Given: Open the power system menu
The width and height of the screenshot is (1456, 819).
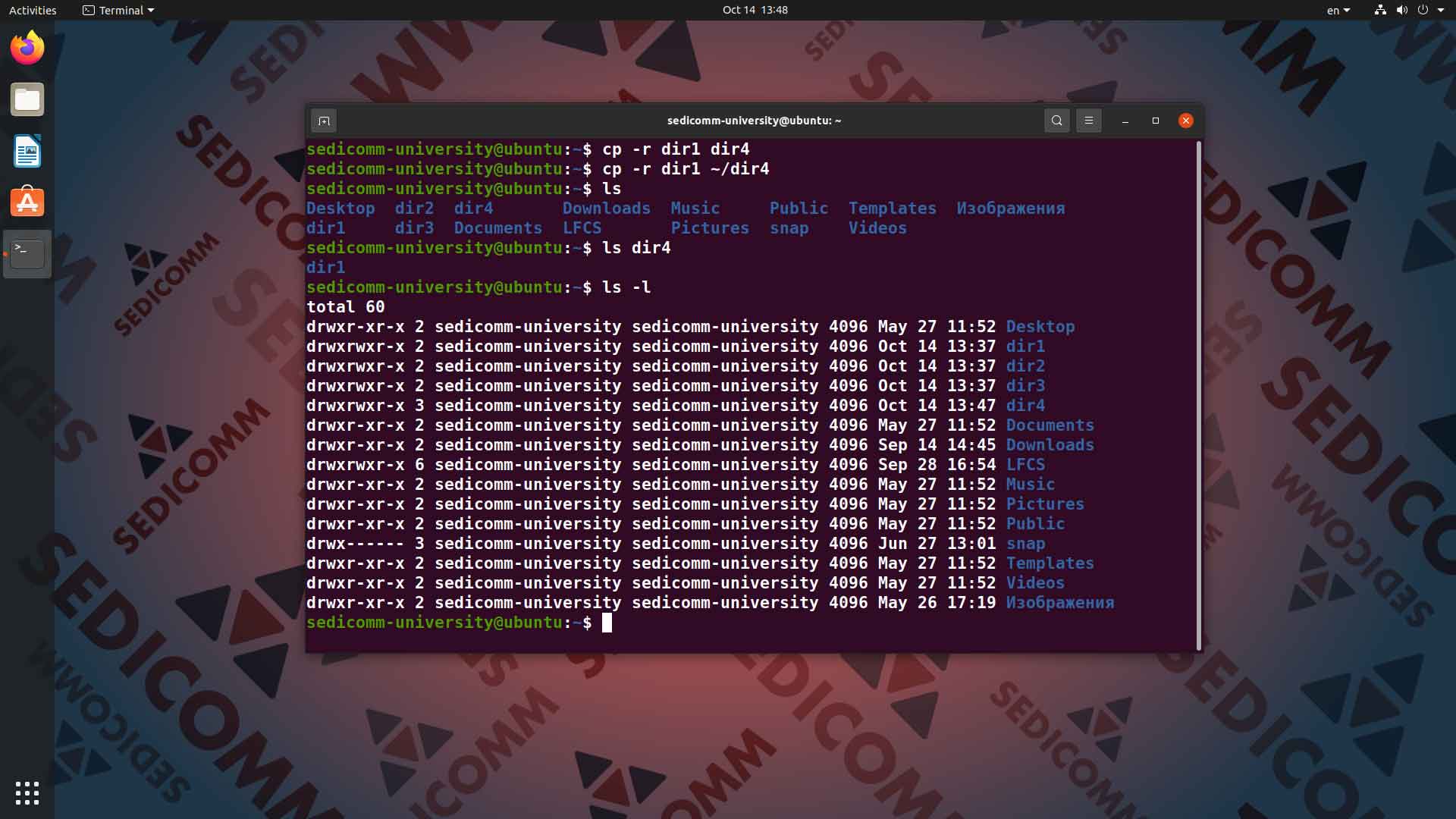Looking at the screenshot, I should pos(1423,10).
